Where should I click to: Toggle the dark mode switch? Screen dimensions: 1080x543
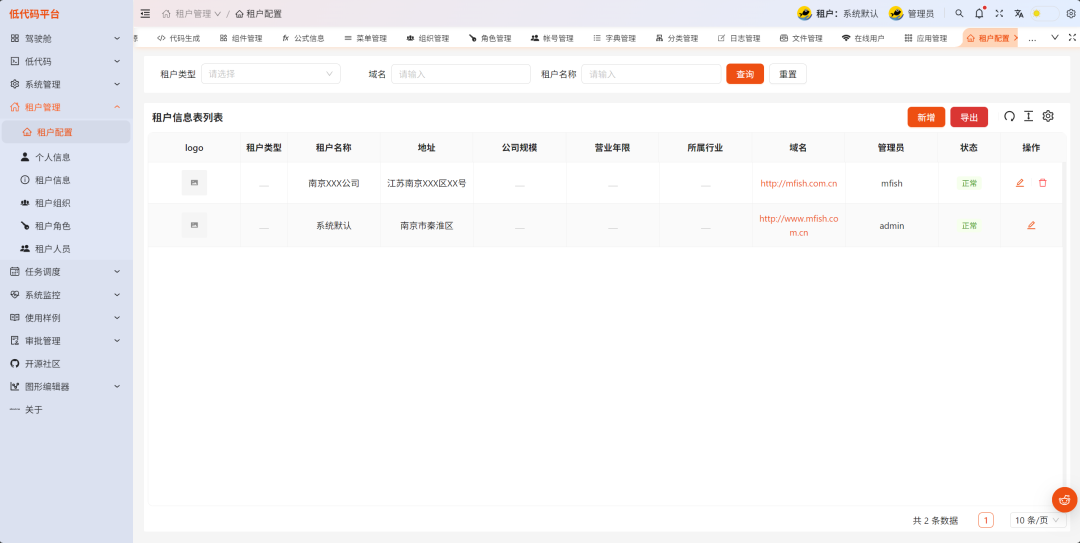[x=1044, y=14]
